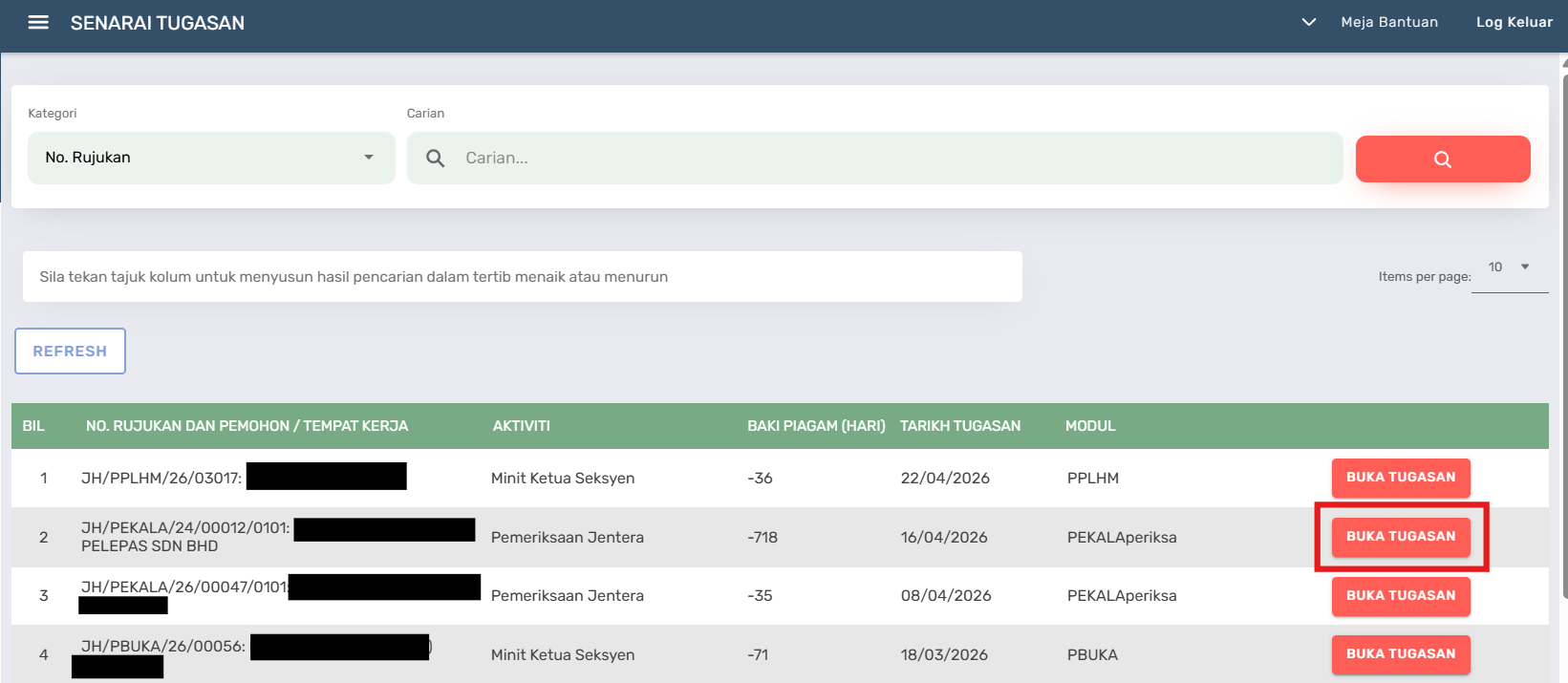This screenshot has width=1568, height=683.
Task: Click the magnifier icon inside Carian field
Action: point(436,159)
